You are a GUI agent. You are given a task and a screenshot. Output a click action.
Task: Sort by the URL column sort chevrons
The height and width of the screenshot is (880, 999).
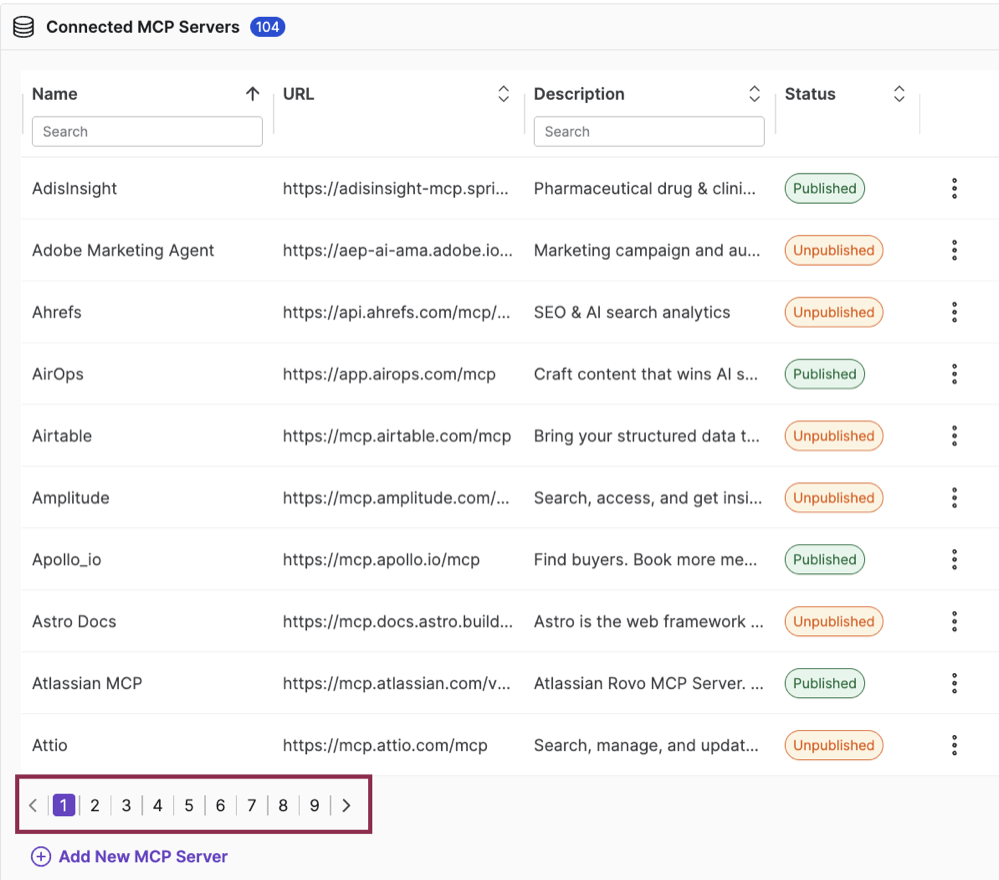point(503,94)
